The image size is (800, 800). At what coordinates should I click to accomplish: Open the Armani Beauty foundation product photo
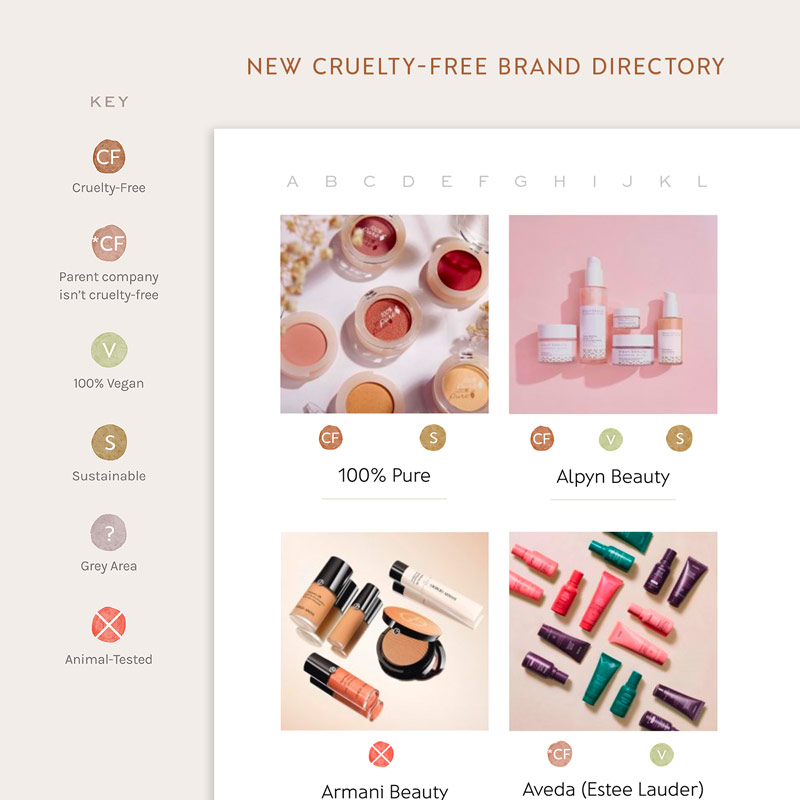click(384, 631)
